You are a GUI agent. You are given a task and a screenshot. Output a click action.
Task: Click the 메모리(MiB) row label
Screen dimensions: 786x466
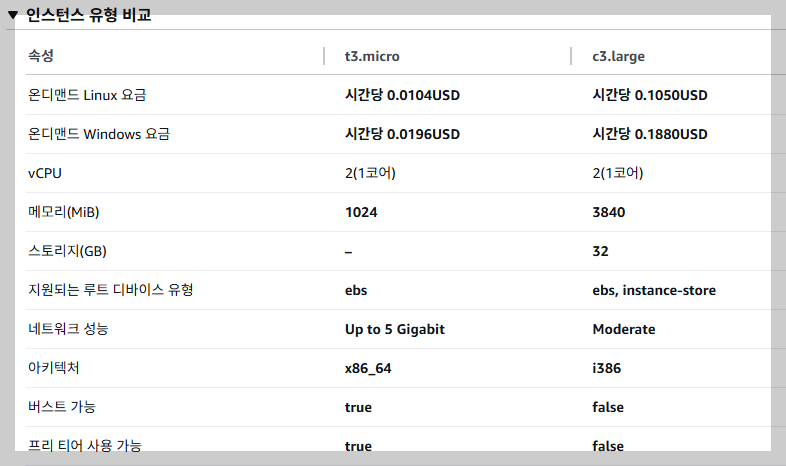click(x=64, y=212)
